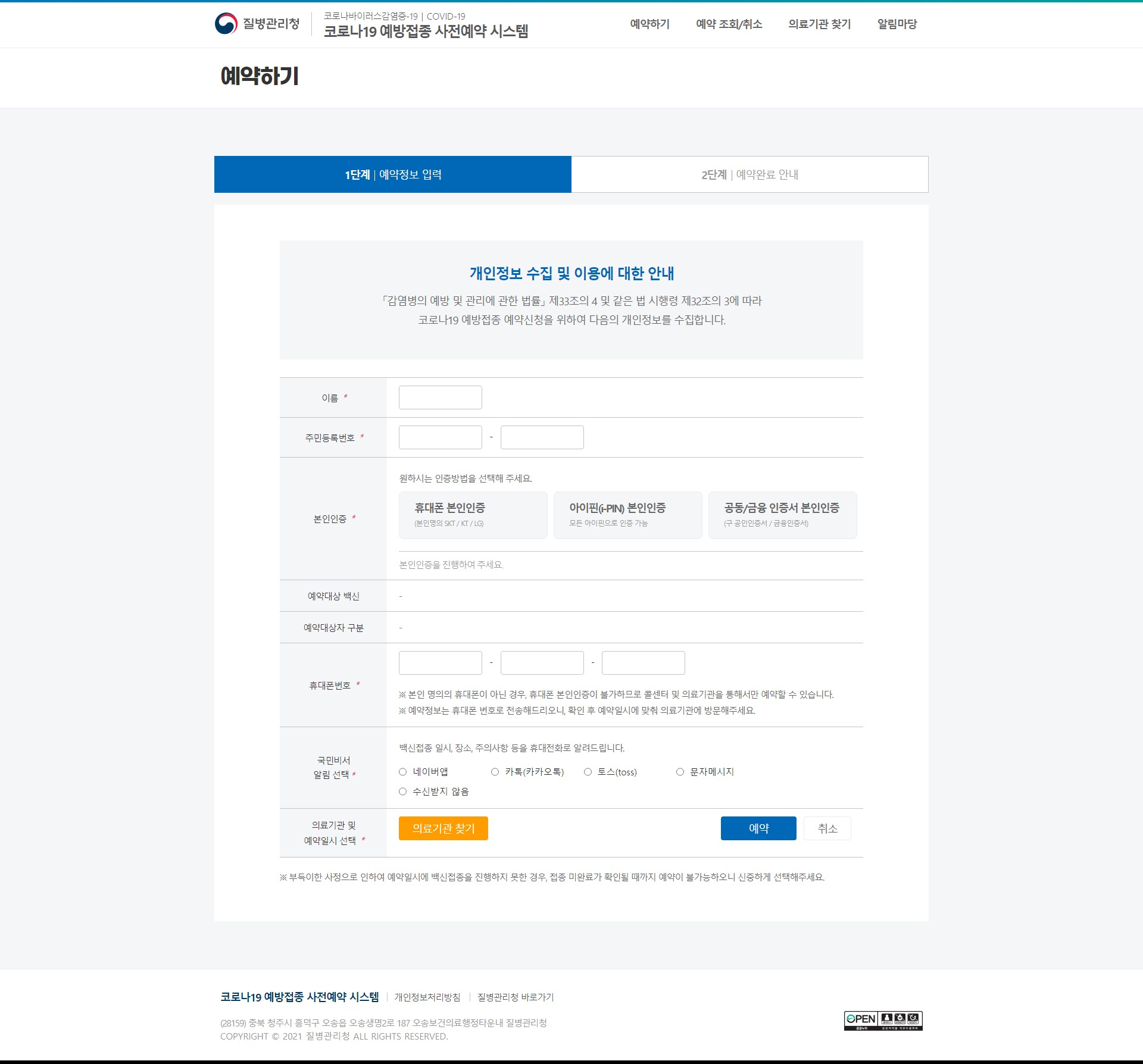Open the 개인정보처리방침 footer link
1143x1064 pixels.
(427, 997)
